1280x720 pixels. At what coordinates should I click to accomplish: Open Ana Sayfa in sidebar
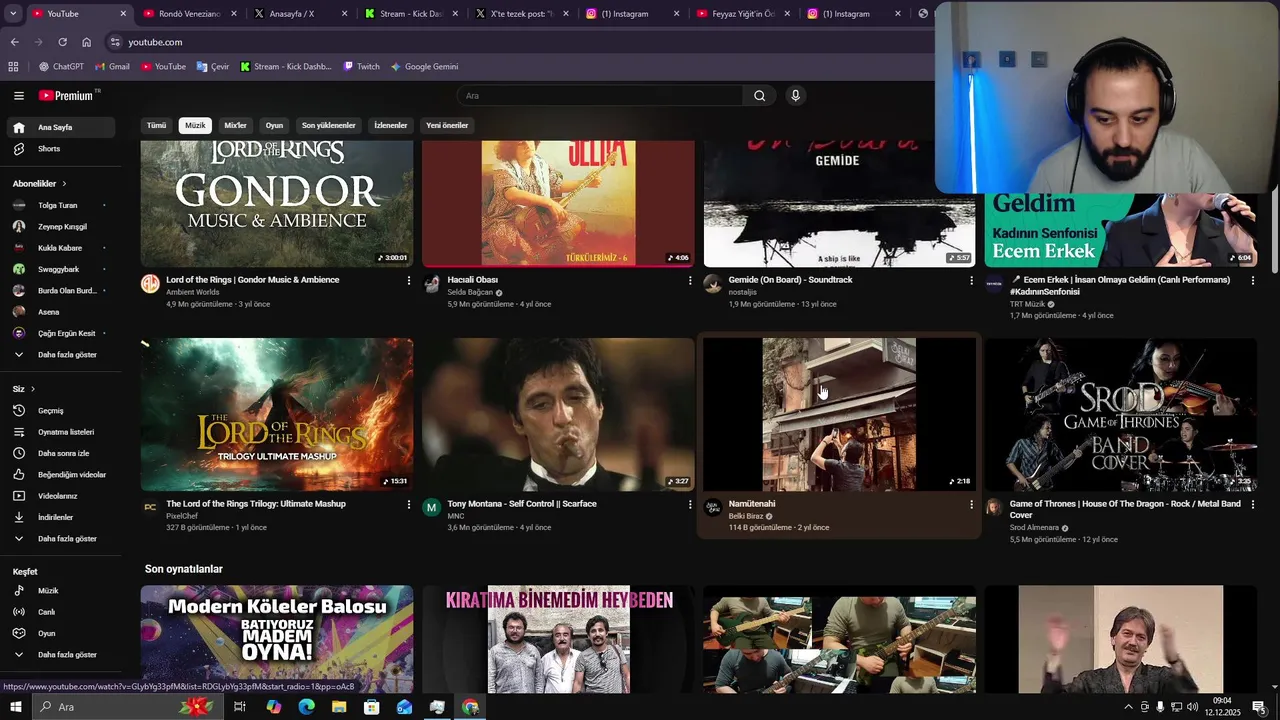click(x=60, y=128)
